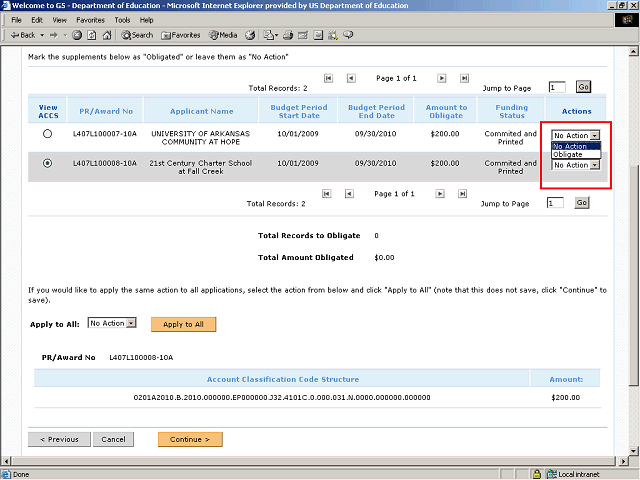Screen dimensions: 640x480
Task: Open the Favorites pane from the toolbar
Action: 181,35
